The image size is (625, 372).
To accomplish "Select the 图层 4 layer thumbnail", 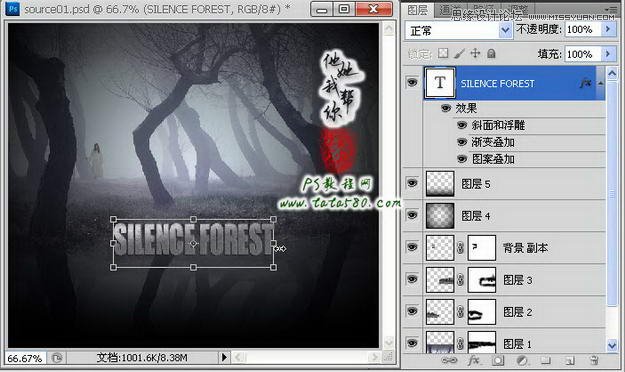I will (440, 216).
